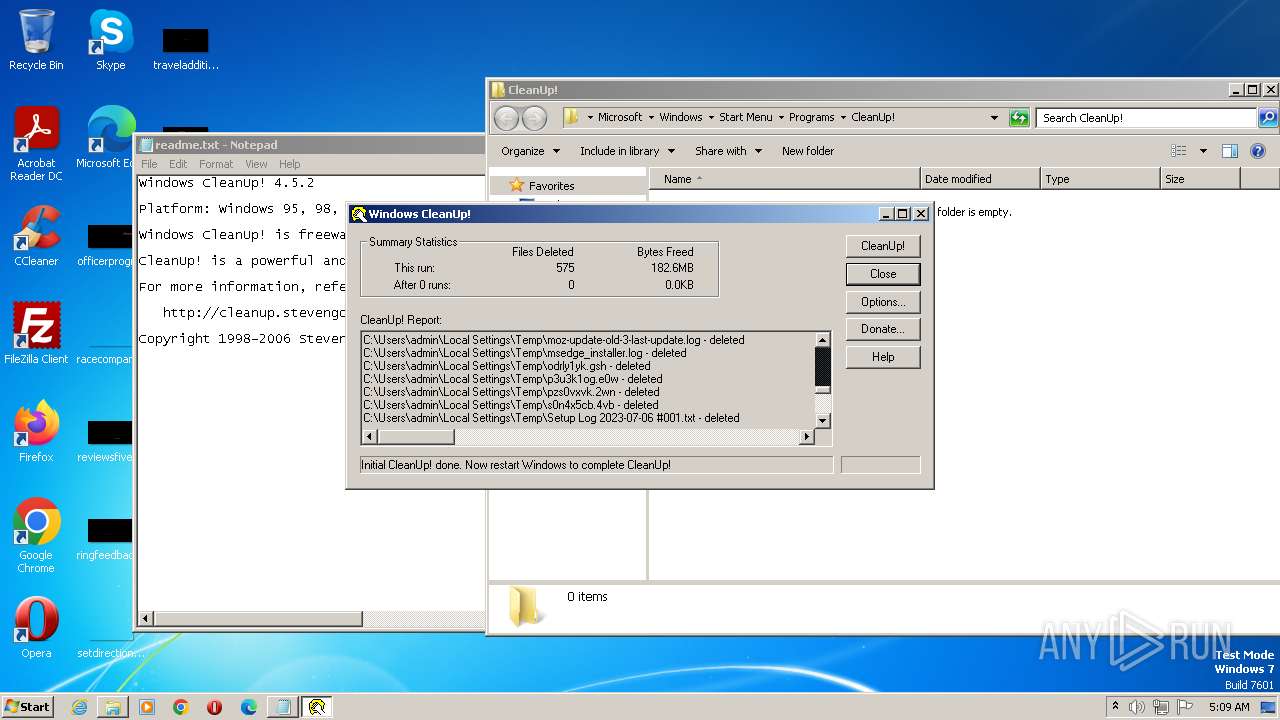Click the Opera icon in the taskbar
The width and height of the screenshot is (1280, 720).
(215, 707)
